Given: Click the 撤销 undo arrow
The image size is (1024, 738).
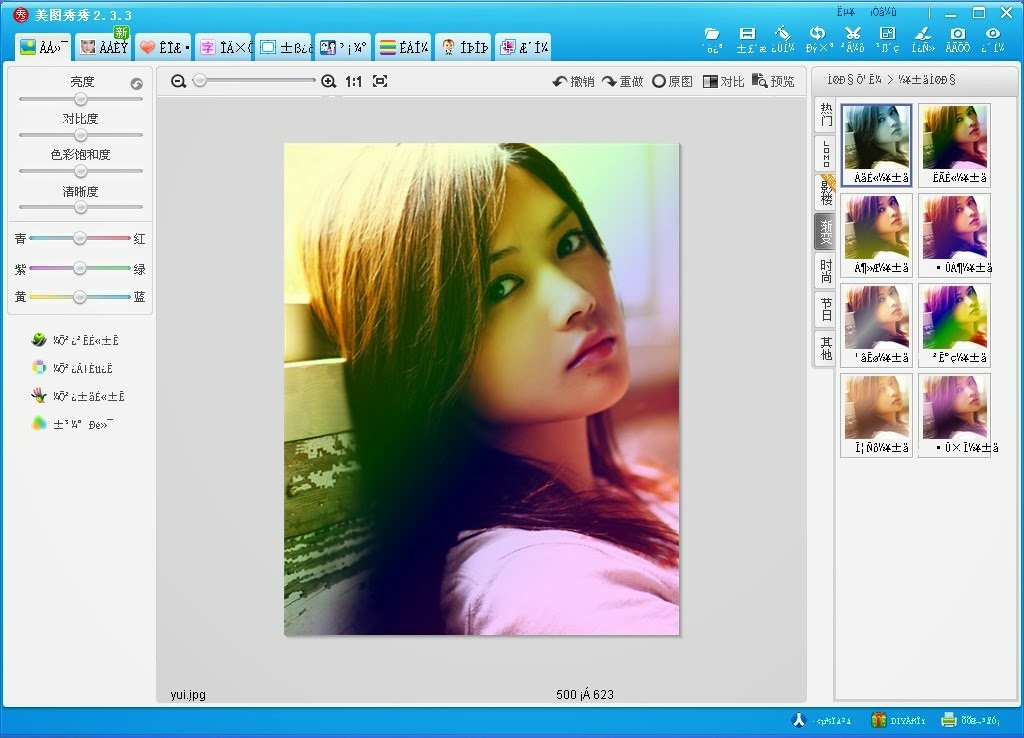Looking at the screenshot, I should tap(573, 81).
